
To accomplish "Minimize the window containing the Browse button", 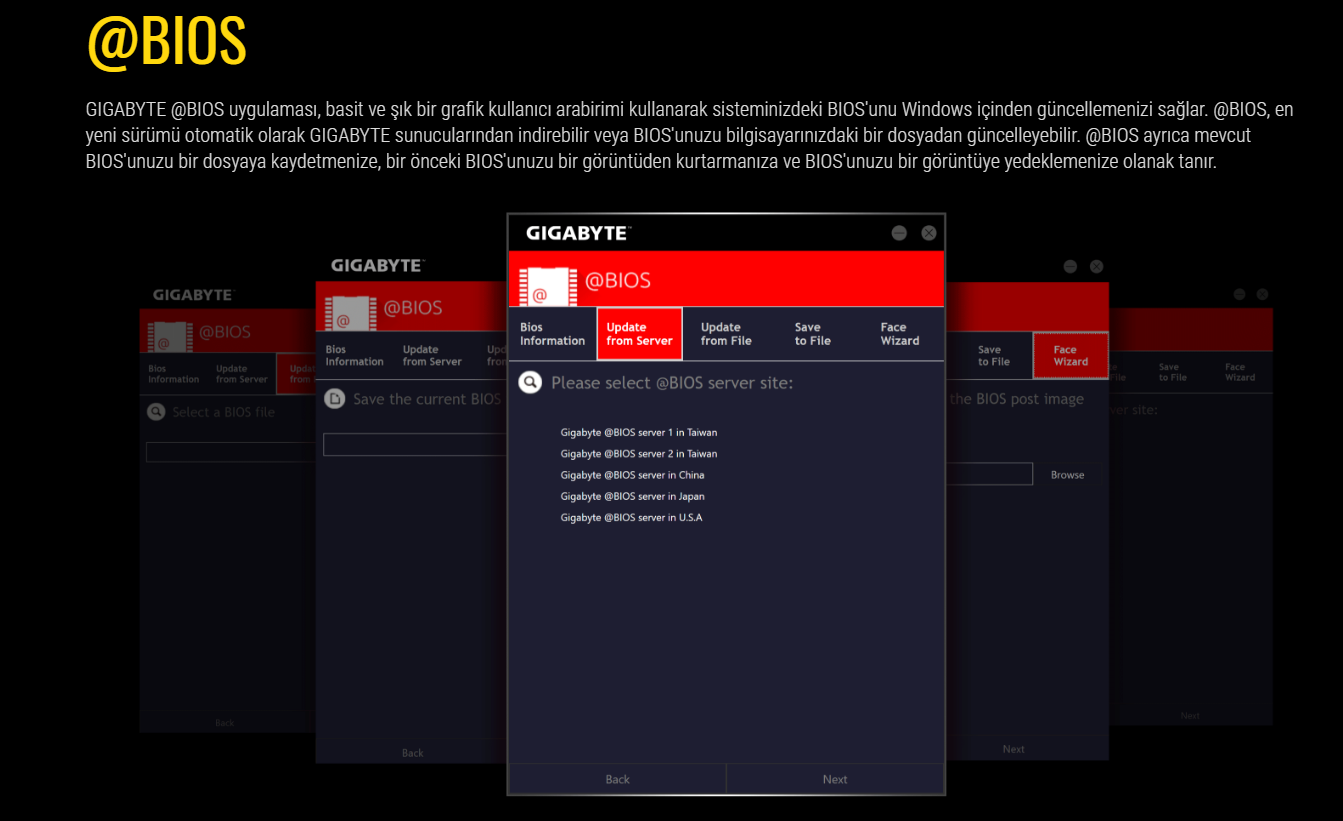I will [1070, 267].
